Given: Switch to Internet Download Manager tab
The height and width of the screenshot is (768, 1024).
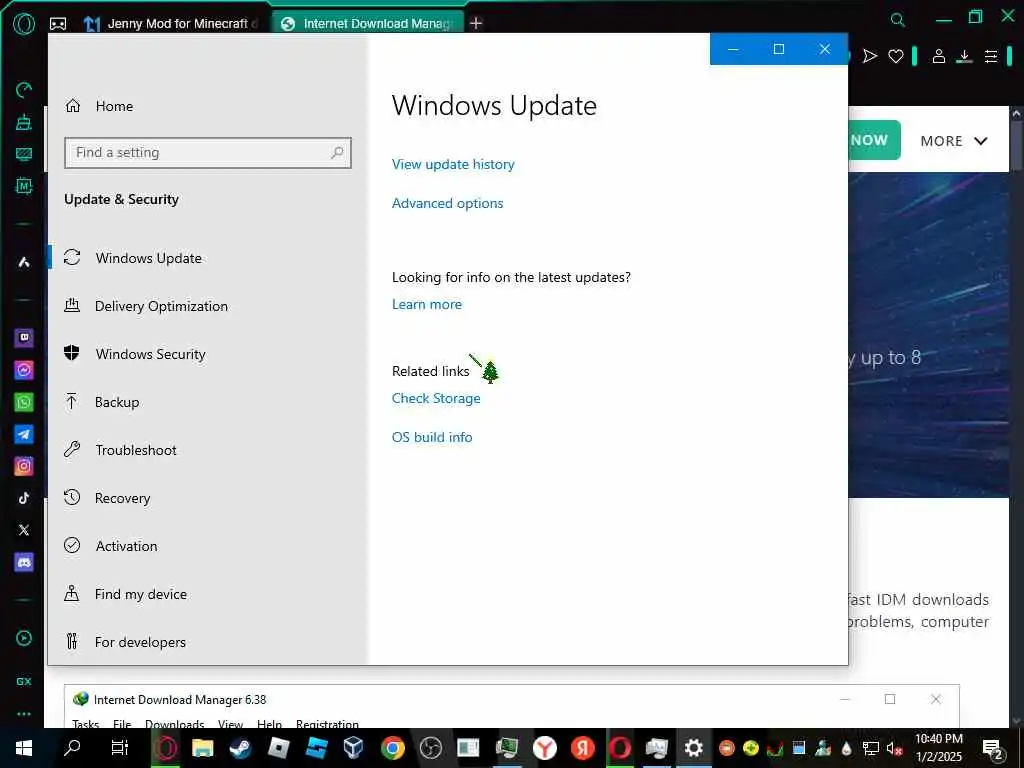Looking at the screenshot, I should pyautogui.click(x=368, y=24).
